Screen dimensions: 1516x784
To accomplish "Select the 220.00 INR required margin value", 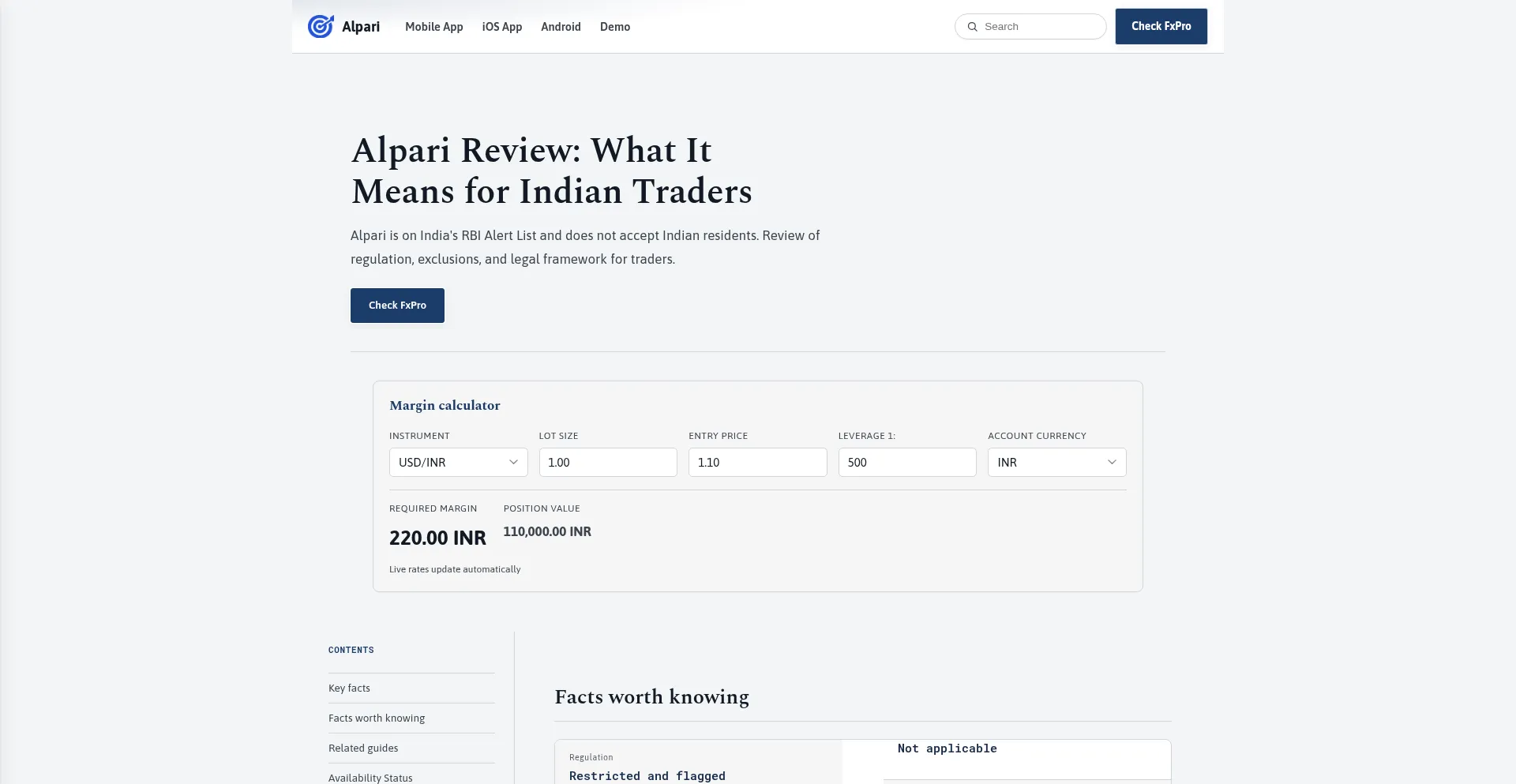I will click(x=437, y=538).
